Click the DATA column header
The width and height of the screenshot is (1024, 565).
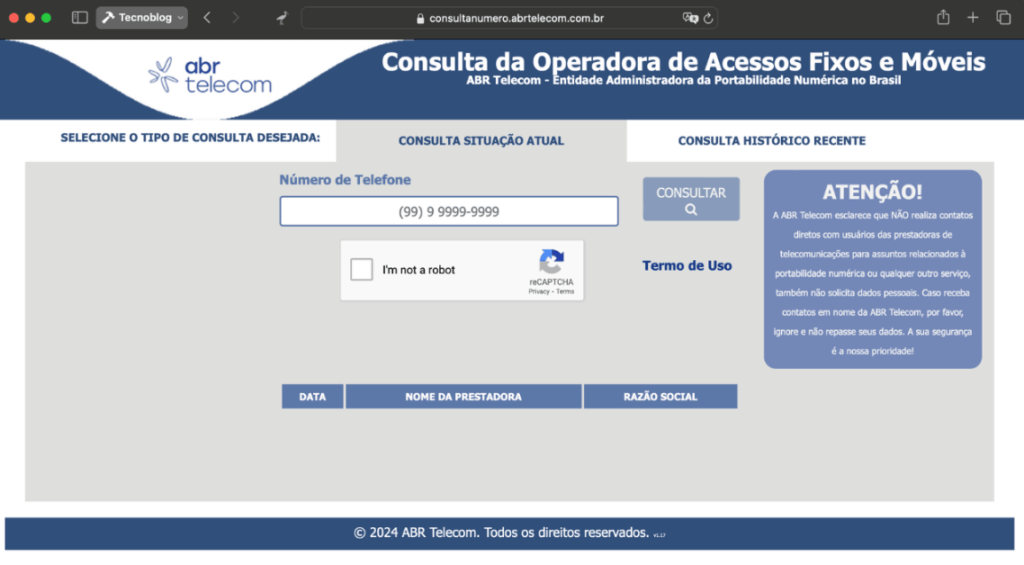click(312, 396)
